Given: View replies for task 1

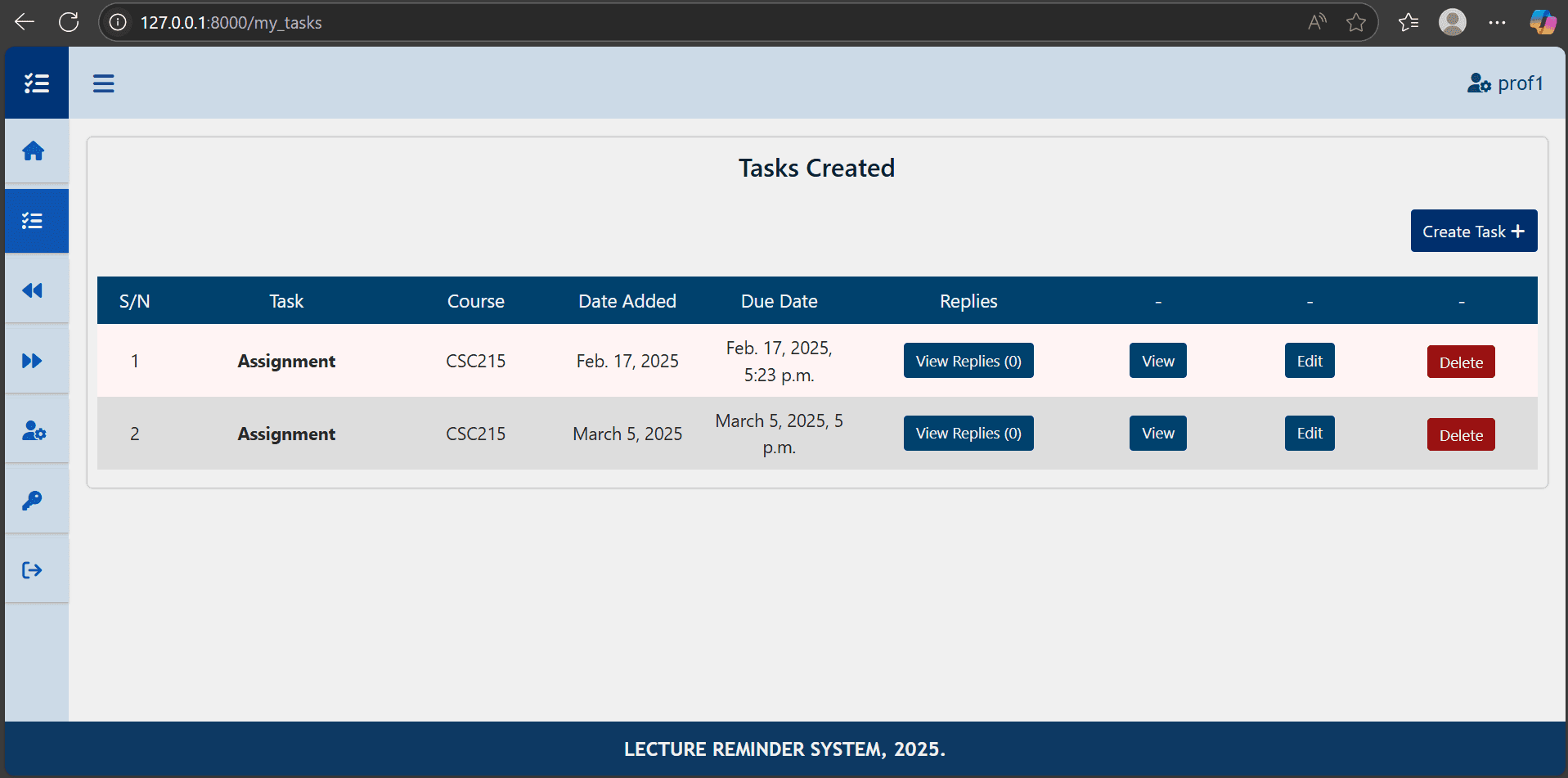Looking at the screenshot, I should (968, 361).
